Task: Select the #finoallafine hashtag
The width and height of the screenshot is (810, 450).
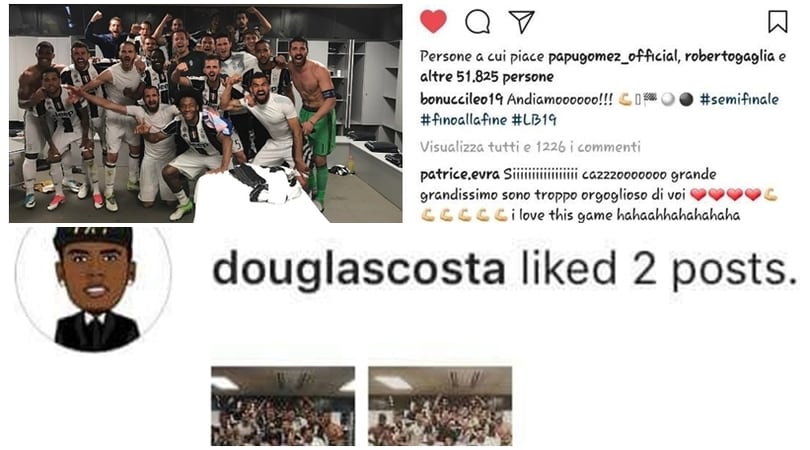Action: pos(463,120)
